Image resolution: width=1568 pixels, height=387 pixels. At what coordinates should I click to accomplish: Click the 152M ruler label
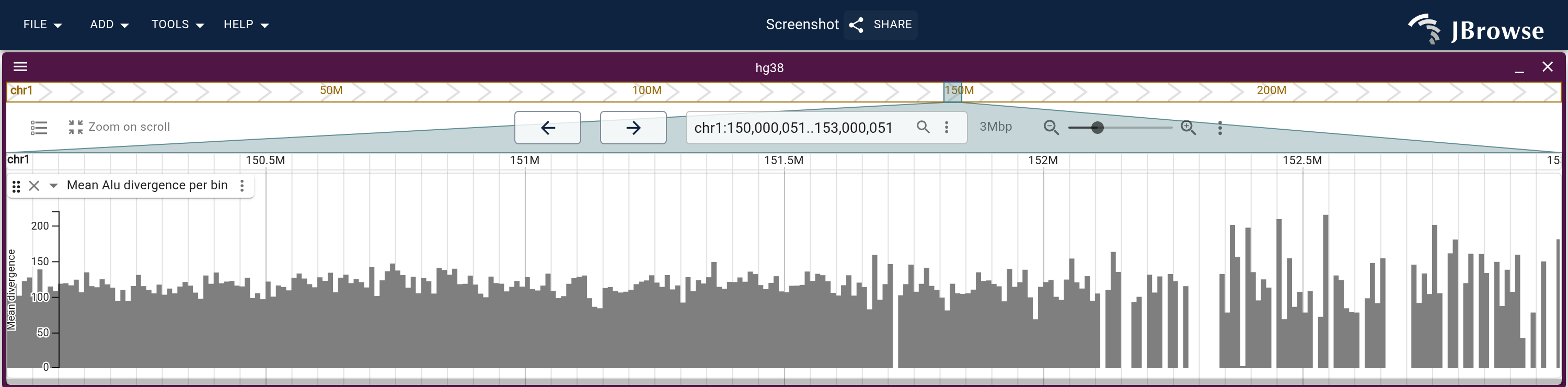click(x=1043, y=160)
